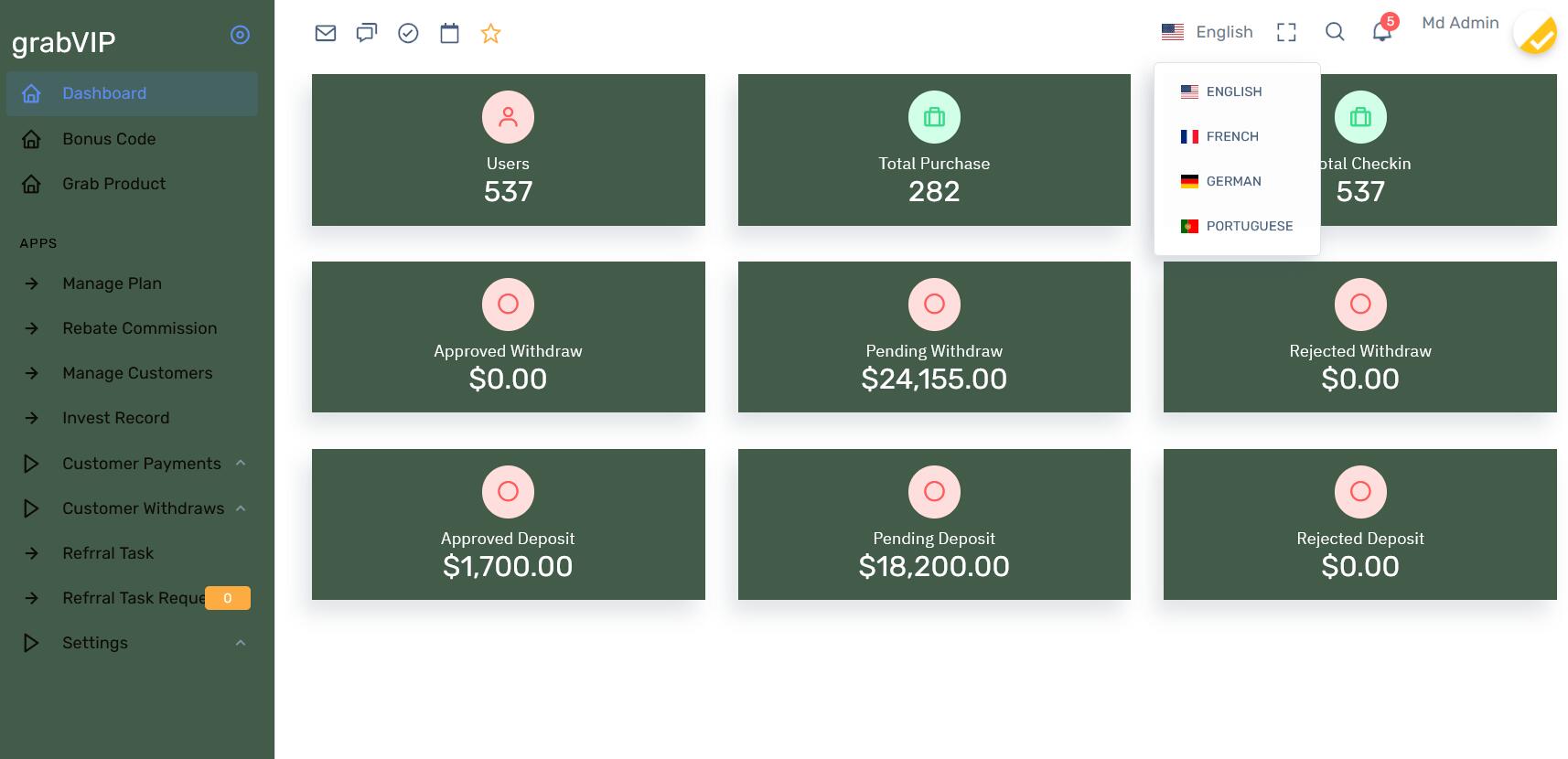1568x759 pixels.
Task: Enter fullscreen mode with the expand icon
Action: [1286, 32]
